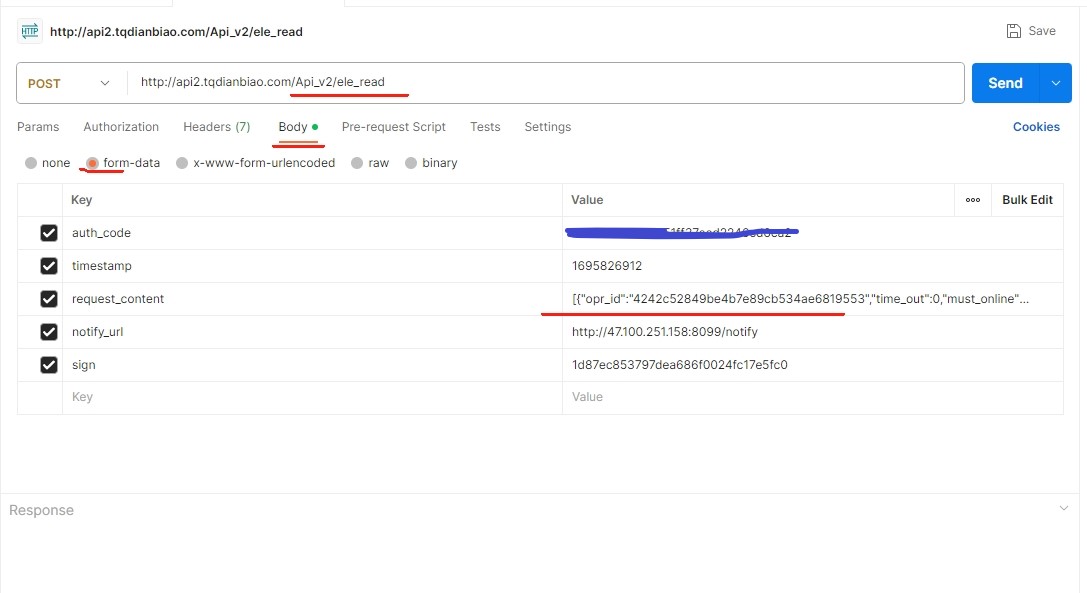The width and height of the screenshot is (1087, 593).
Task: Click the notify_url value http://47.100.251.158:8099/notify
Action: (x=665, y=332)
